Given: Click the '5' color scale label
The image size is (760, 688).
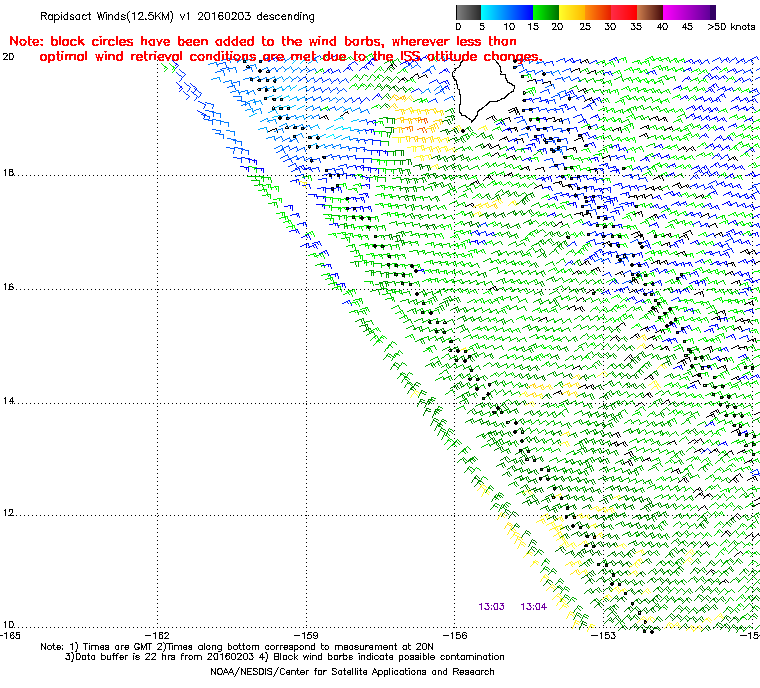Looking at the screenshot, I should click(482, 27).
